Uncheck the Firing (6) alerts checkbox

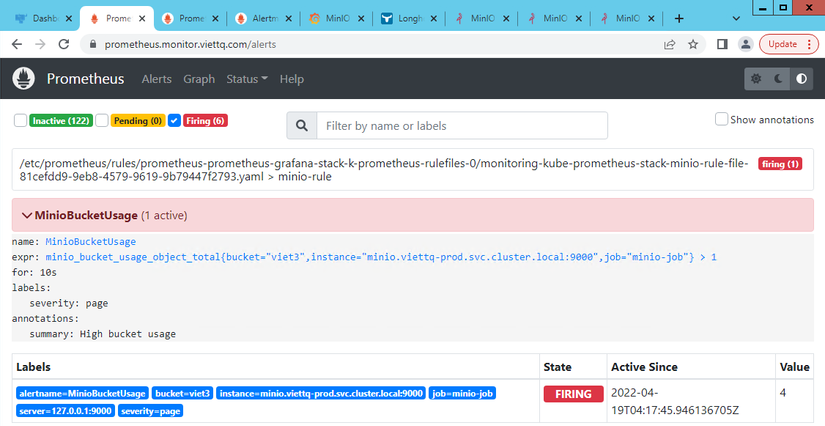(x=175, y=121)
